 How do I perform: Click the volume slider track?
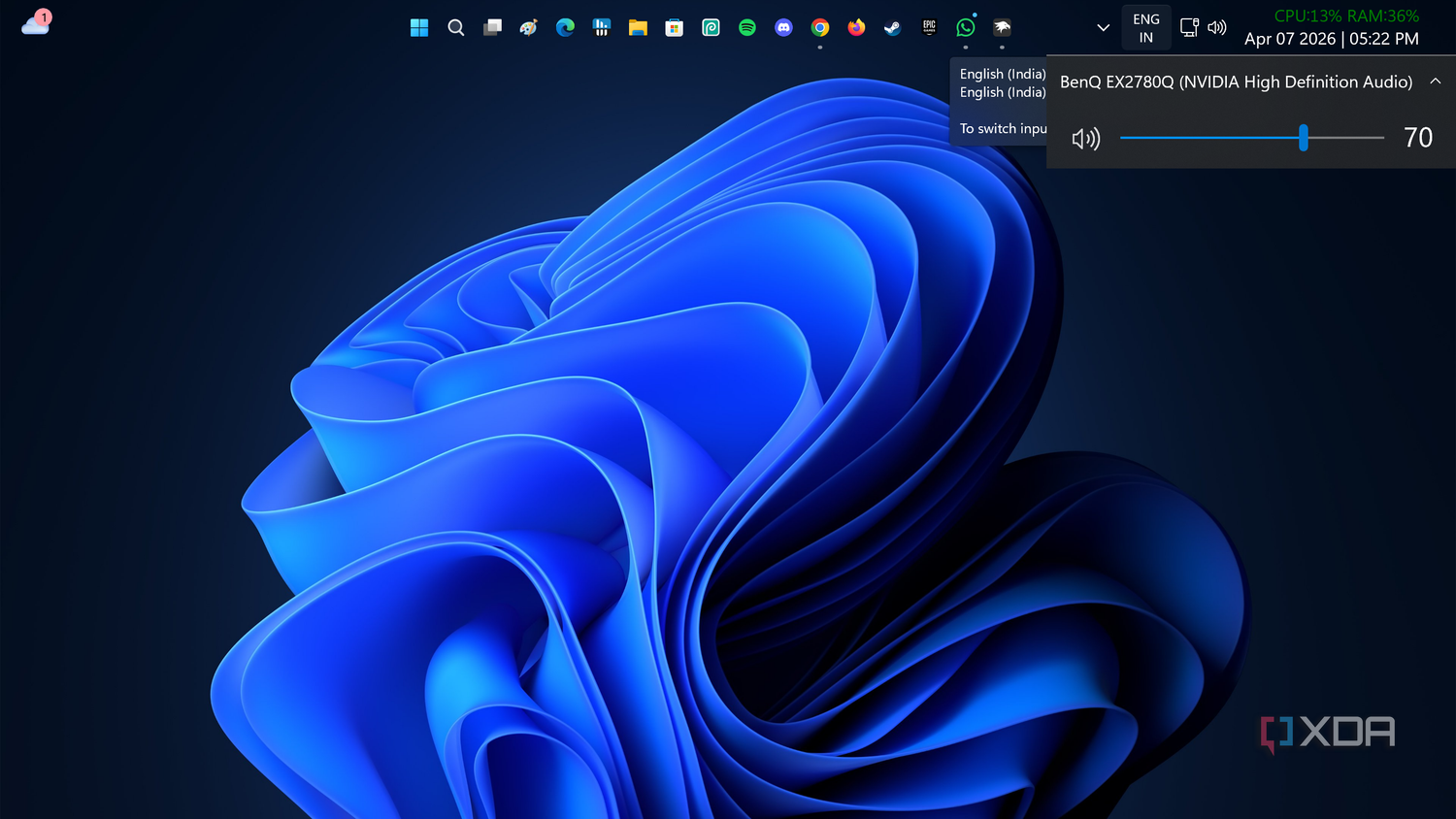(x=1252, y=138)
